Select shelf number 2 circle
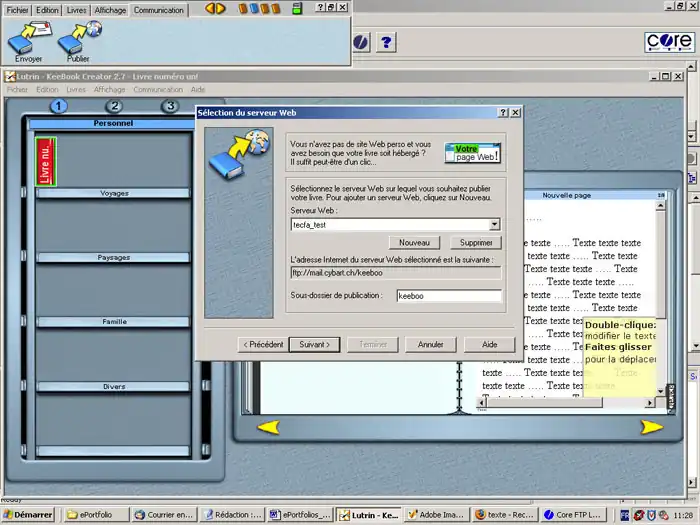 coord(114,106)
